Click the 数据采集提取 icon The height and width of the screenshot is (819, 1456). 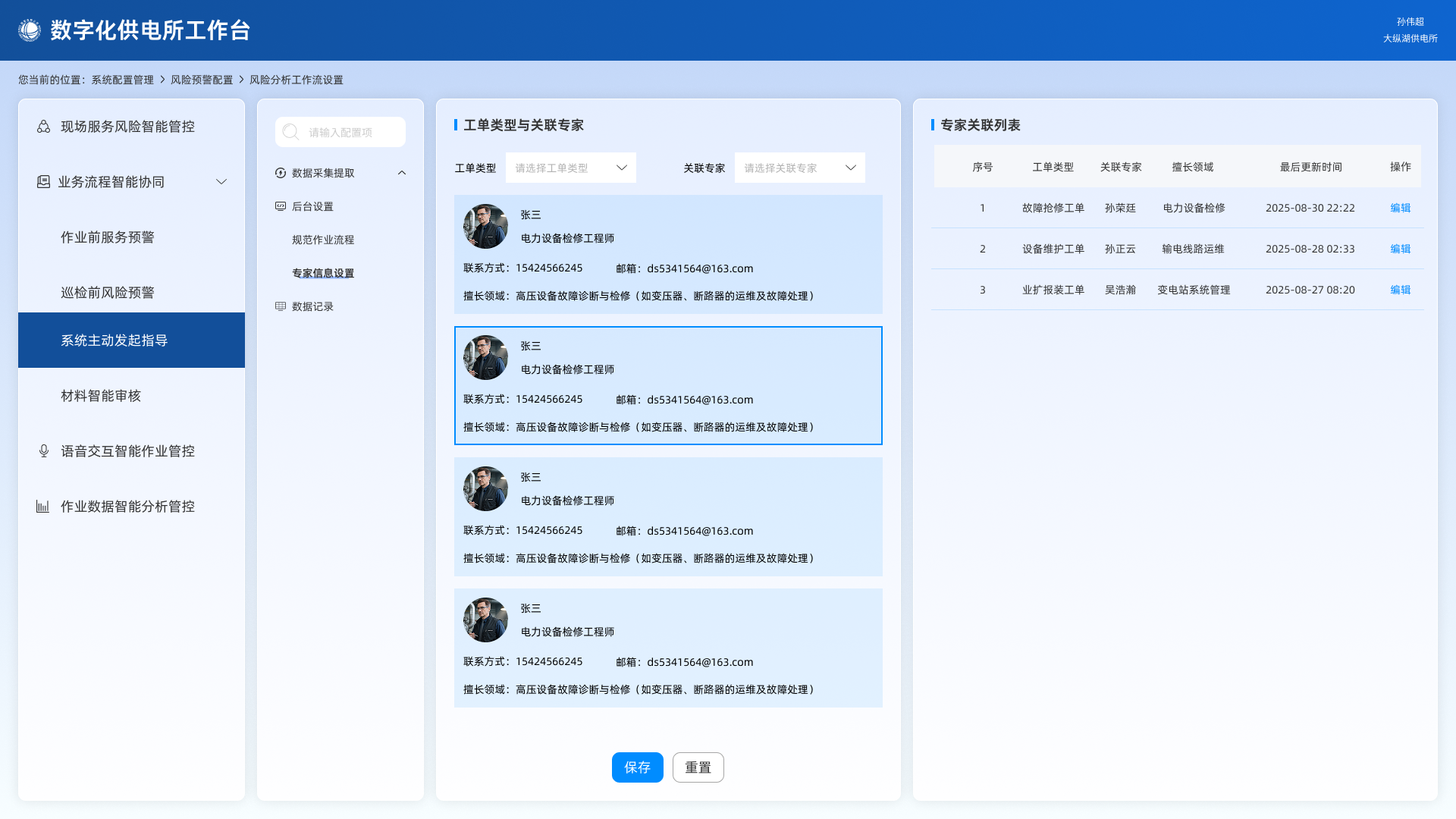click(281, 173)
